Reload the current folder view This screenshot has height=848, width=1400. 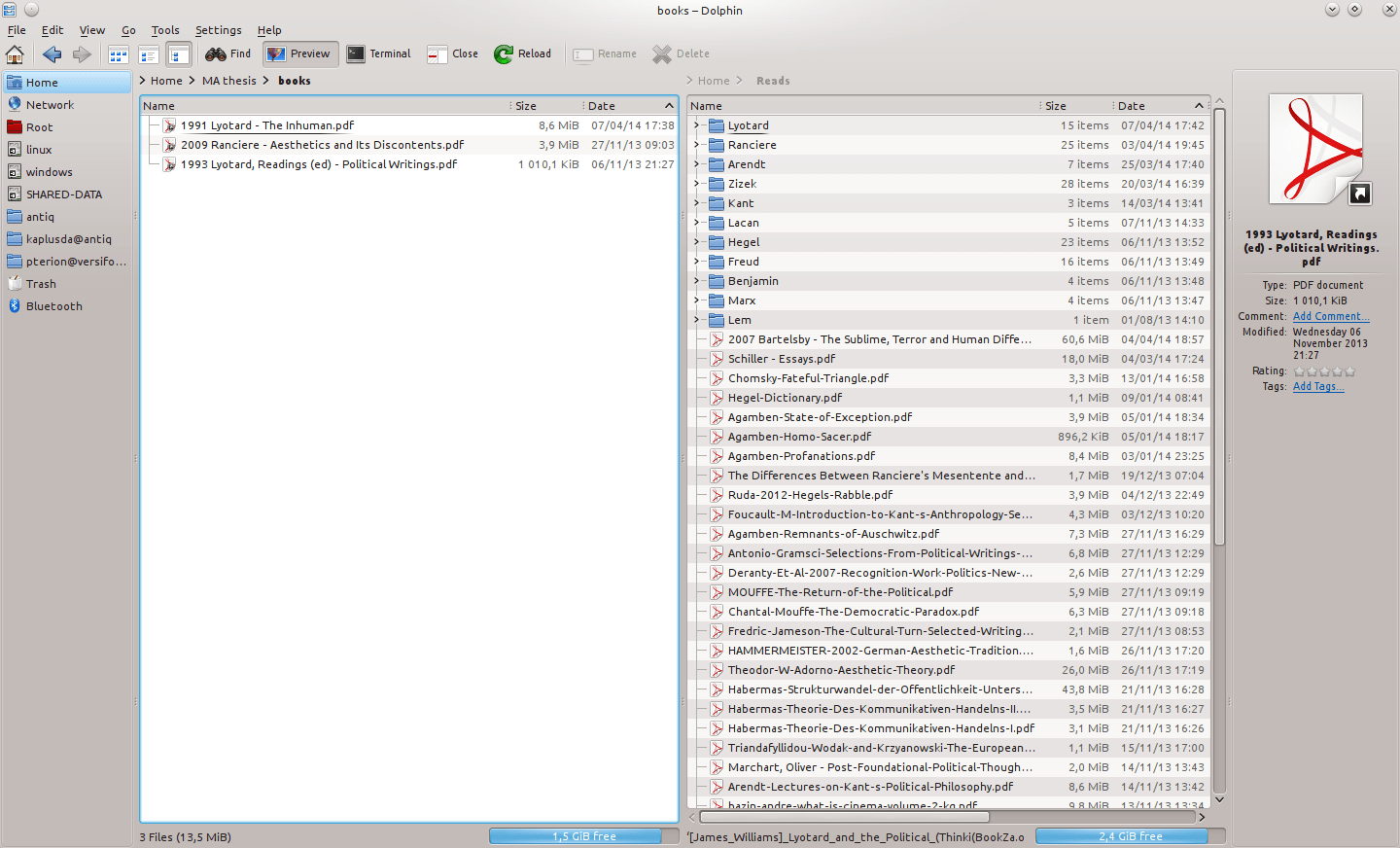522,53
